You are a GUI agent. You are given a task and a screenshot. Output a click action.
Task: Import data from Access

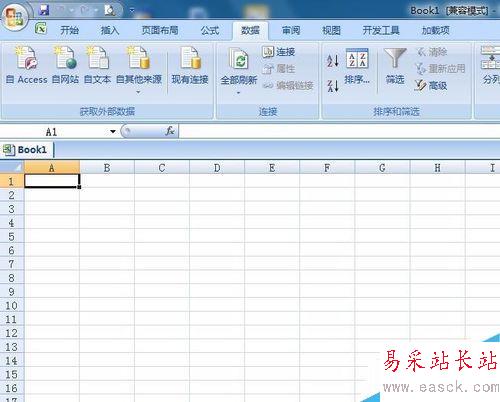click(x=26, y=66)
